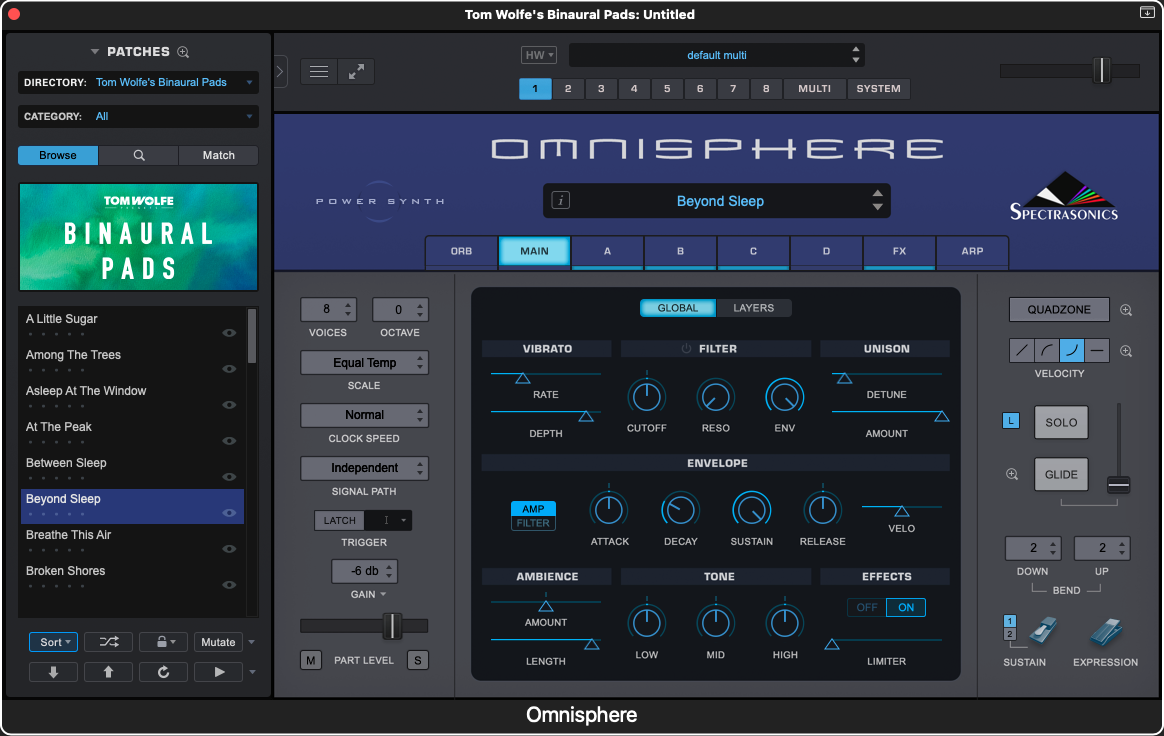Switch to the ARP tab
The image size is (1164, 736).
(x=972, y=251)
